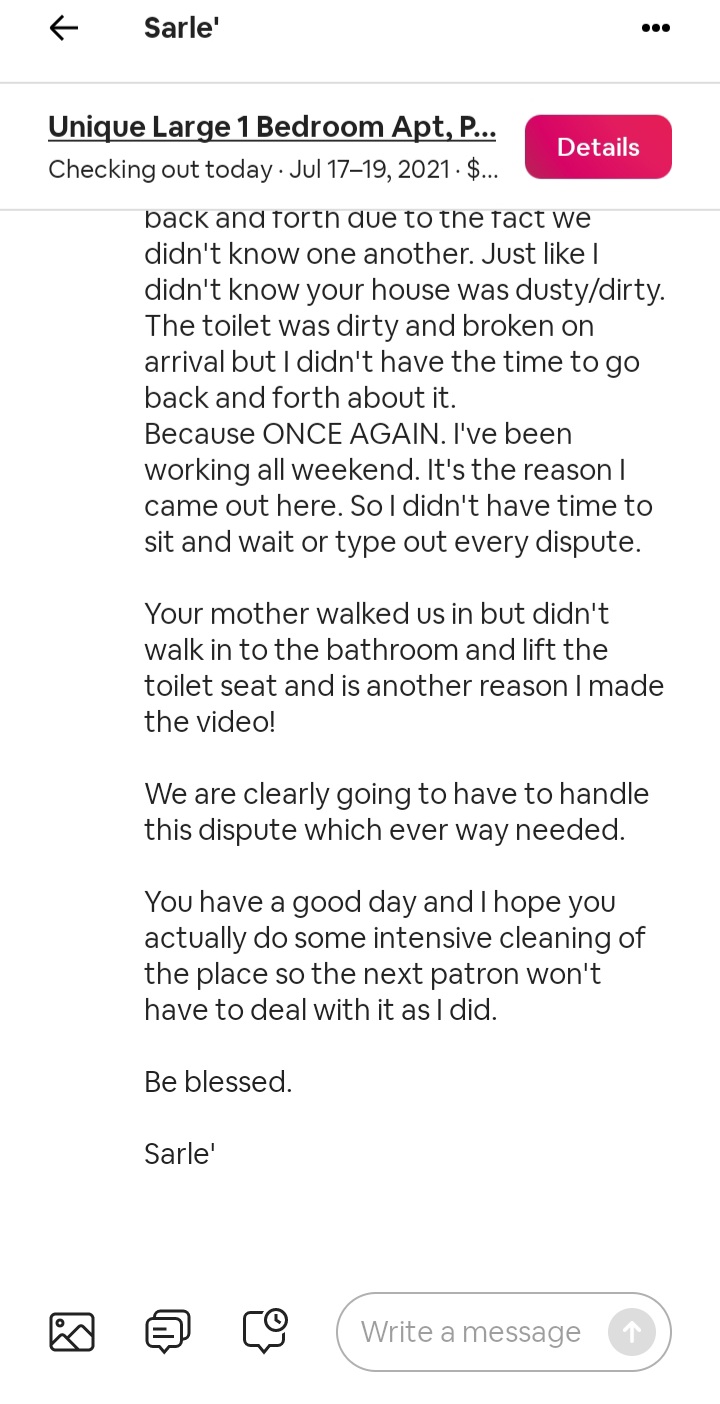Go back using the left arrow
Screen dimensions: 720x1404
[x=64, y=29]
